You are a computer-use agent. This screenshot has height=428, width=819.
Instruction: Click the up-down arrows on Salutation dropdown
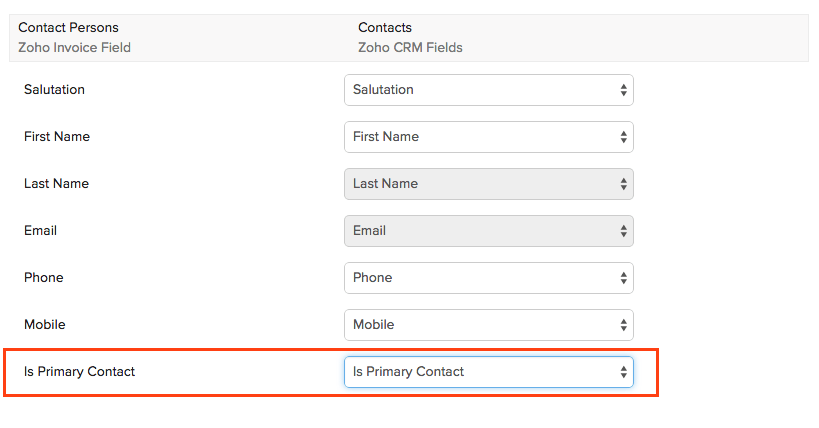coord(623,90)
